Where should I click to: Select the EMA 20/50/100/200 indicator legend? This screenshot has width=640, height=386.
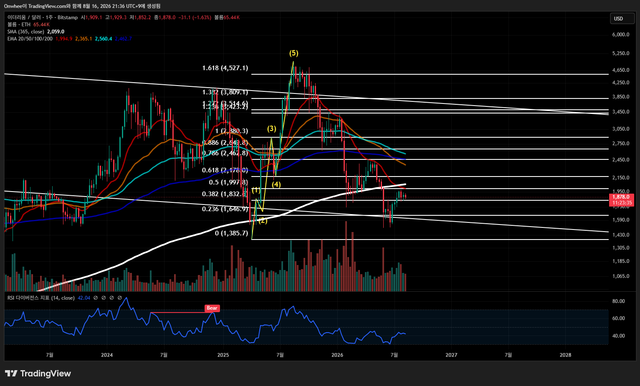pos(30,38)
